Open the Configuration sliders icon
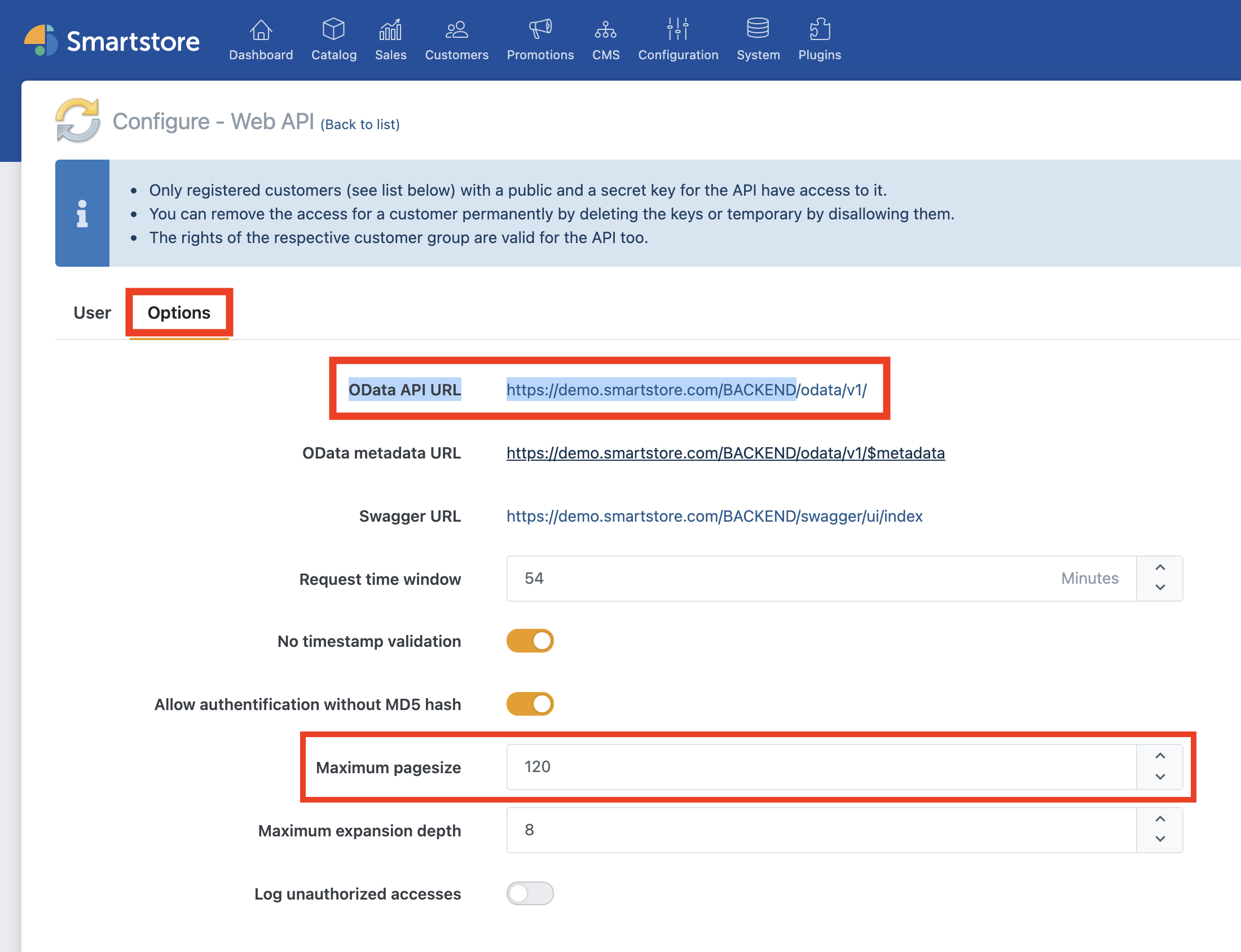Screen dimensions: 1241x952 tap(677, 29)
